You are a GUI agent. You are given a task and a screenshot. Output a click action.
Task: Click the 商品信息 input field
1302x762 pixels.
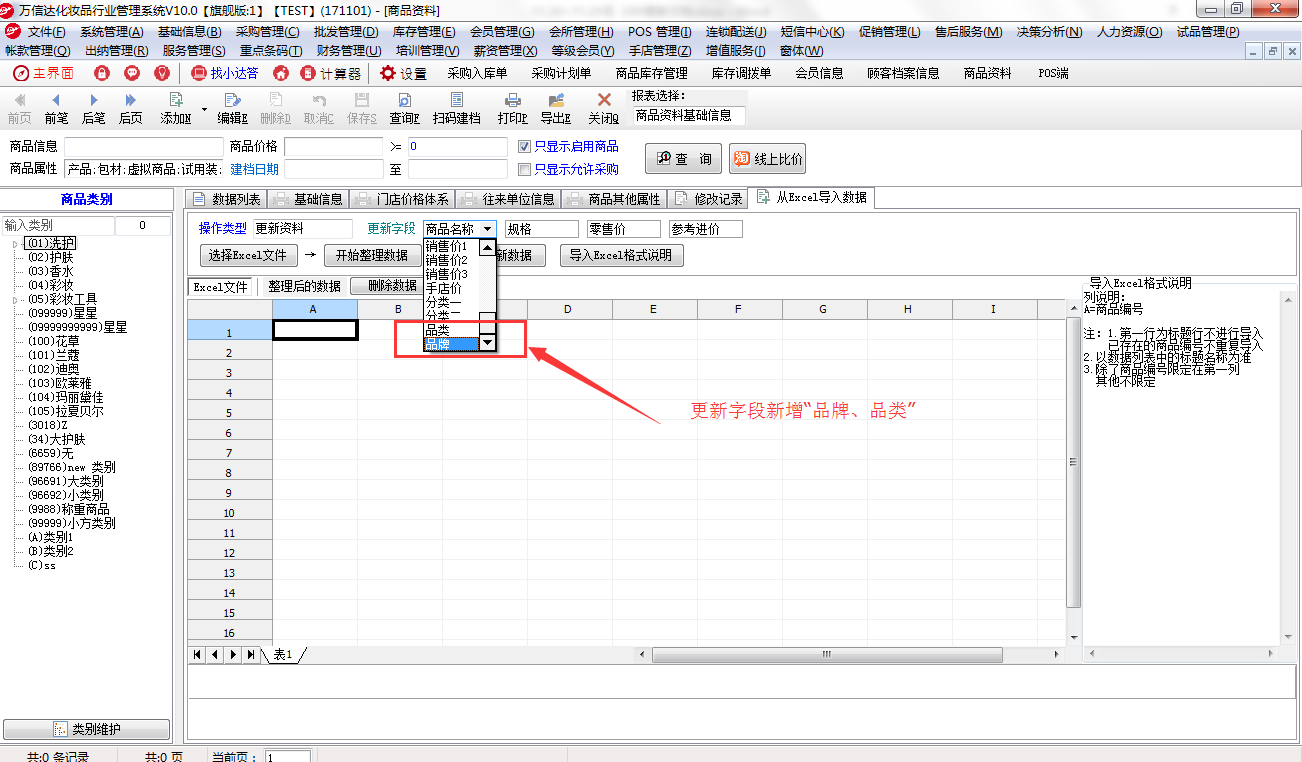[x=142, y=147]
